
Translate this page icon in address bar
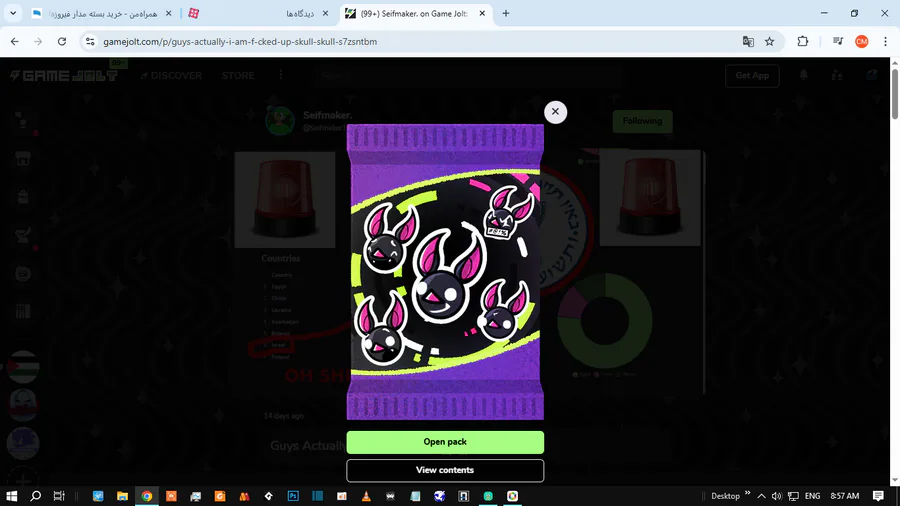coord(748,41)
